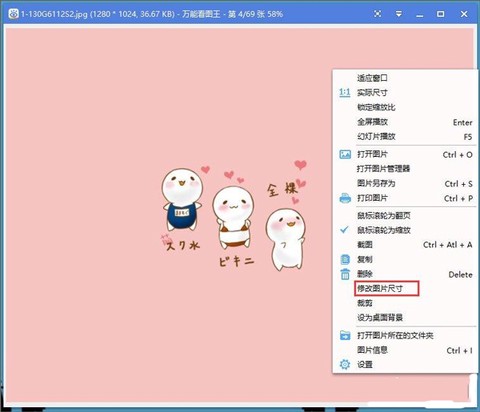Click 裁剪 menu entry

tap(405, 303)
